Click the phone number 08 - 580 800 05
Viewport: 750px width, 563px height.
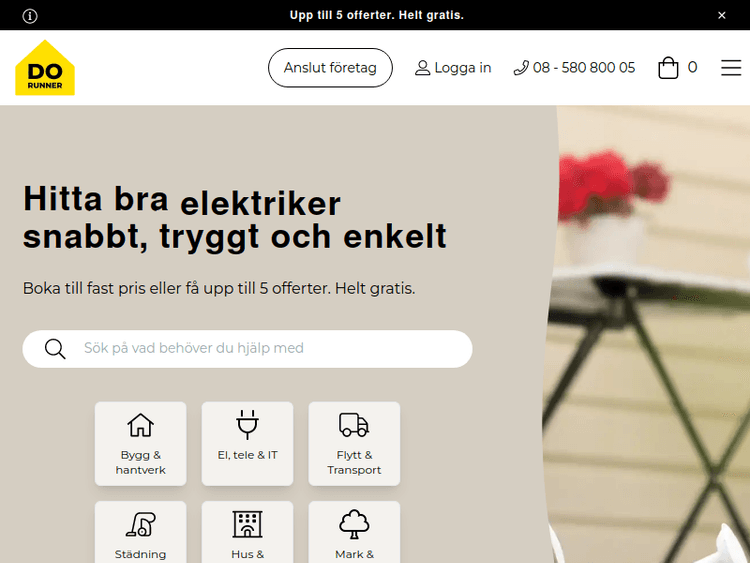pyautogui.click(x=584, y=68)
